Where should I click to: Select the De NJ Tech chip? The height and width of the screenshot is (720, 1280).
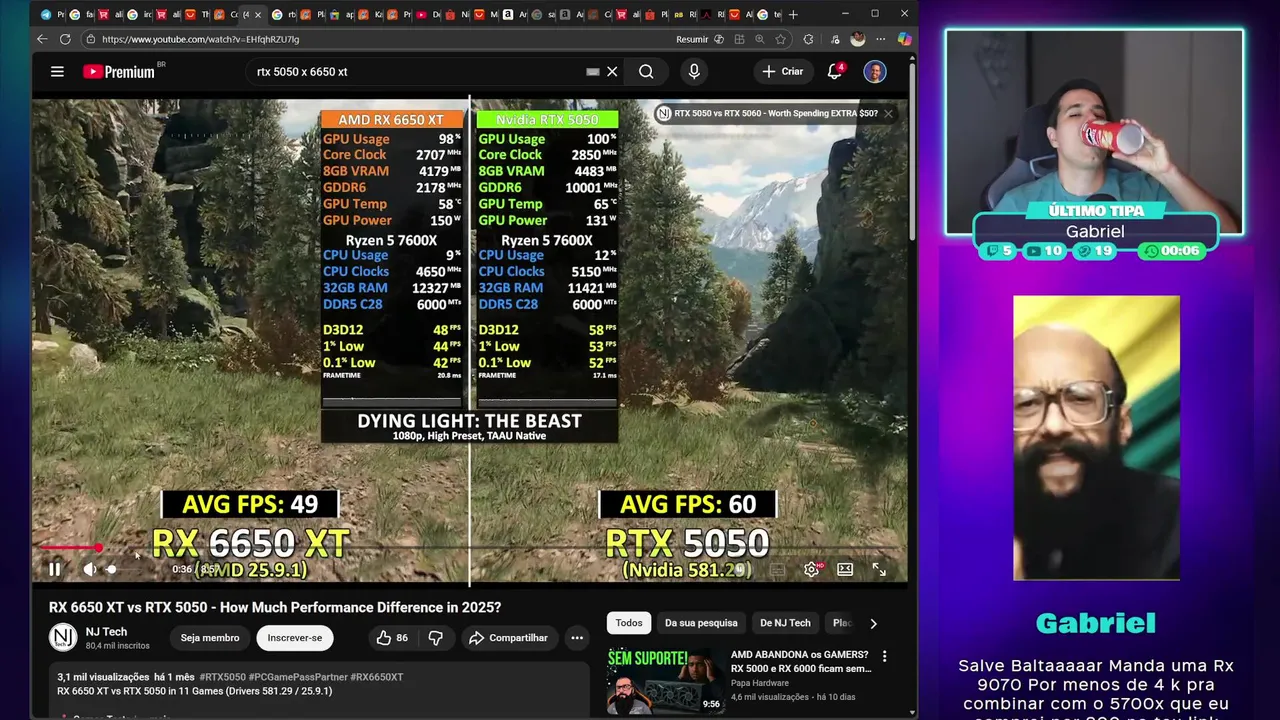click(785, 623)
